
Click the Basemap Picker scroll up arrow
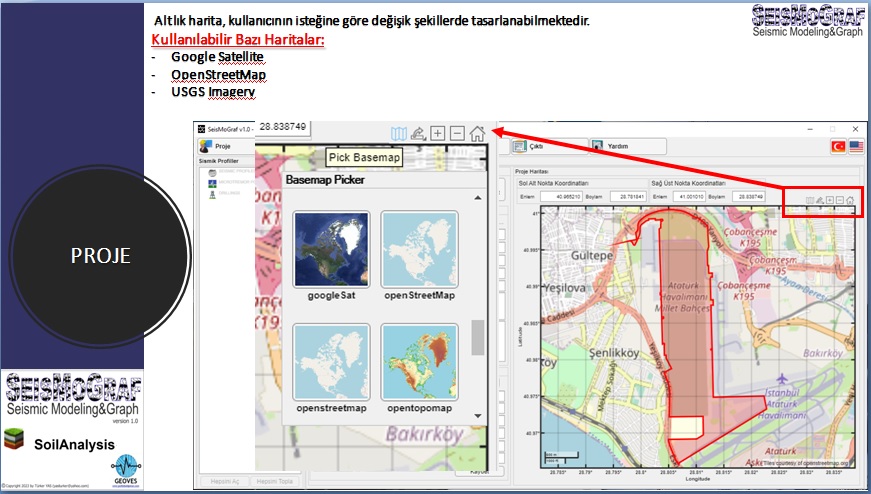pyautogui.click(x=478, y=198)
